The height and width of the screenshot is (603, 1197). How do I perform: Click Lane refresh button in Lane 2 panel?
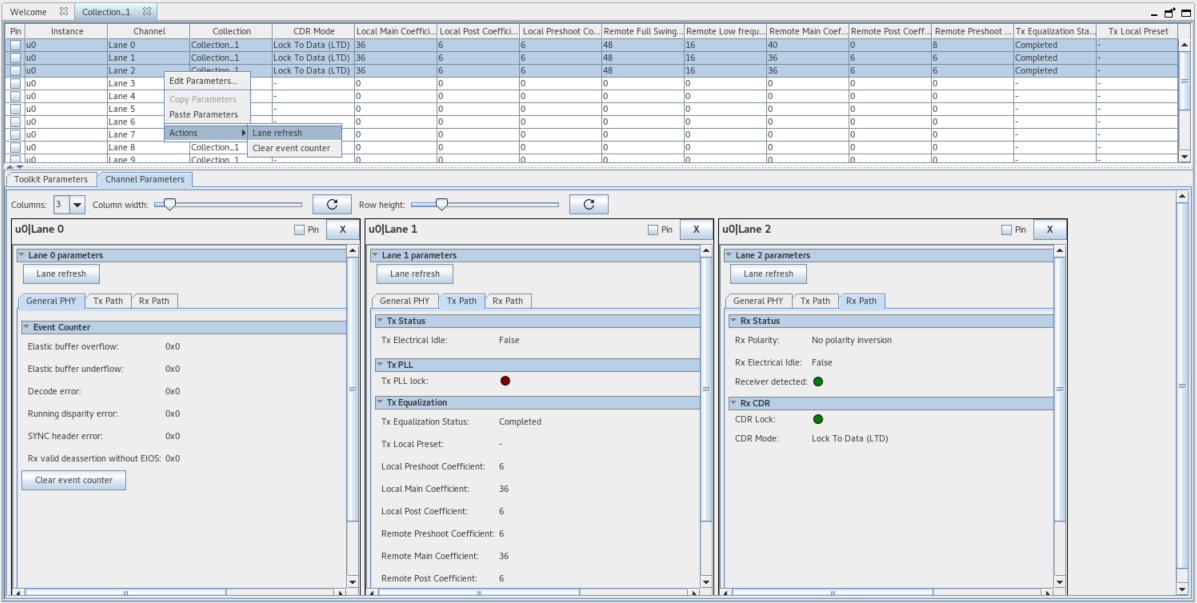tap(768, 274)
